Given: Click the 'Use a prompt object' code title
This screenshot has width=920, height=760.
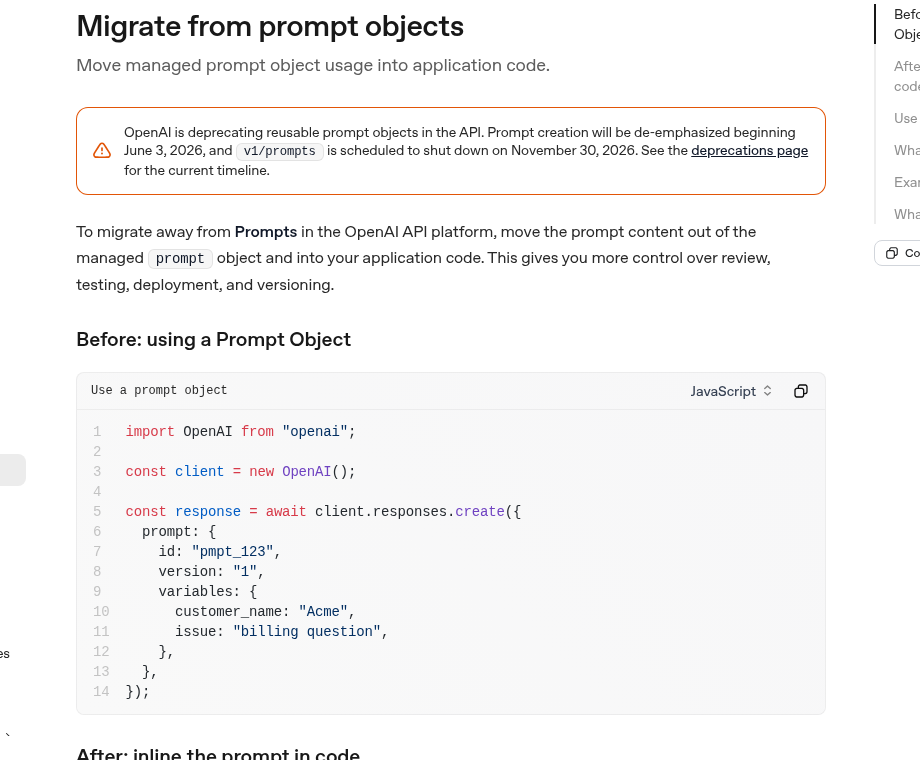Looking at the screenshot, I should click(159, 390).
